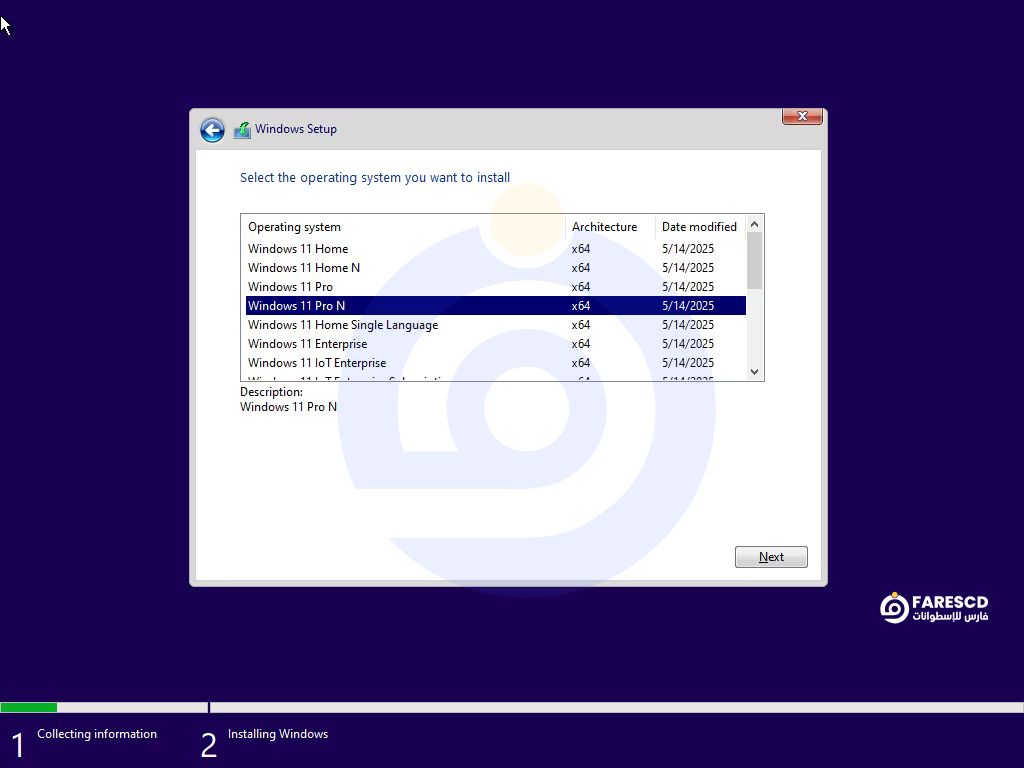This screenshot has width=1024, height=768.
Task: Click the list's scroll down arrow
Action: coord(754,372)
